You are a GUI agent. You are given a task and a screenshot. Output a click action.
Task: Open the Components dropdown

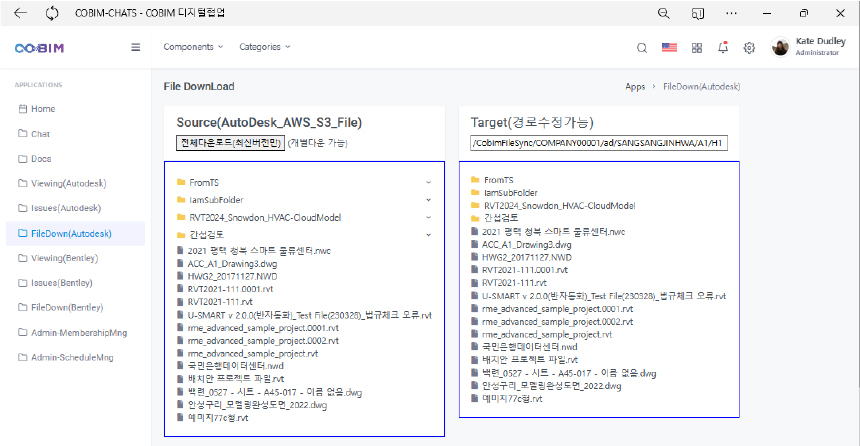coord(193,47)
